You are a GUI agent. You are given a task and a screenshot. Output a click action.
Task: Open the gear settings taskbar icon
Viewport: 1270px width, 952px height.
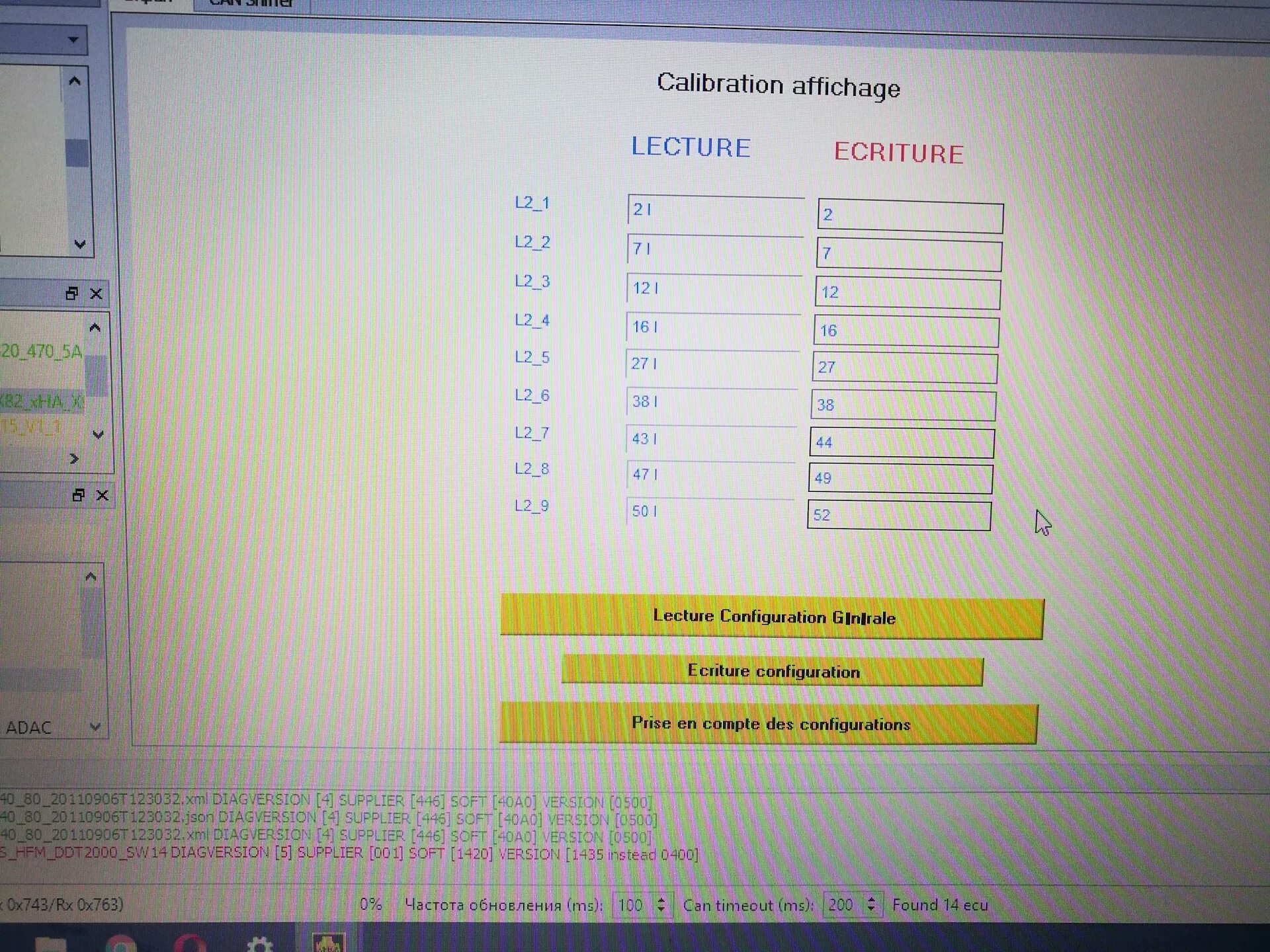click(x=259, y=944)
